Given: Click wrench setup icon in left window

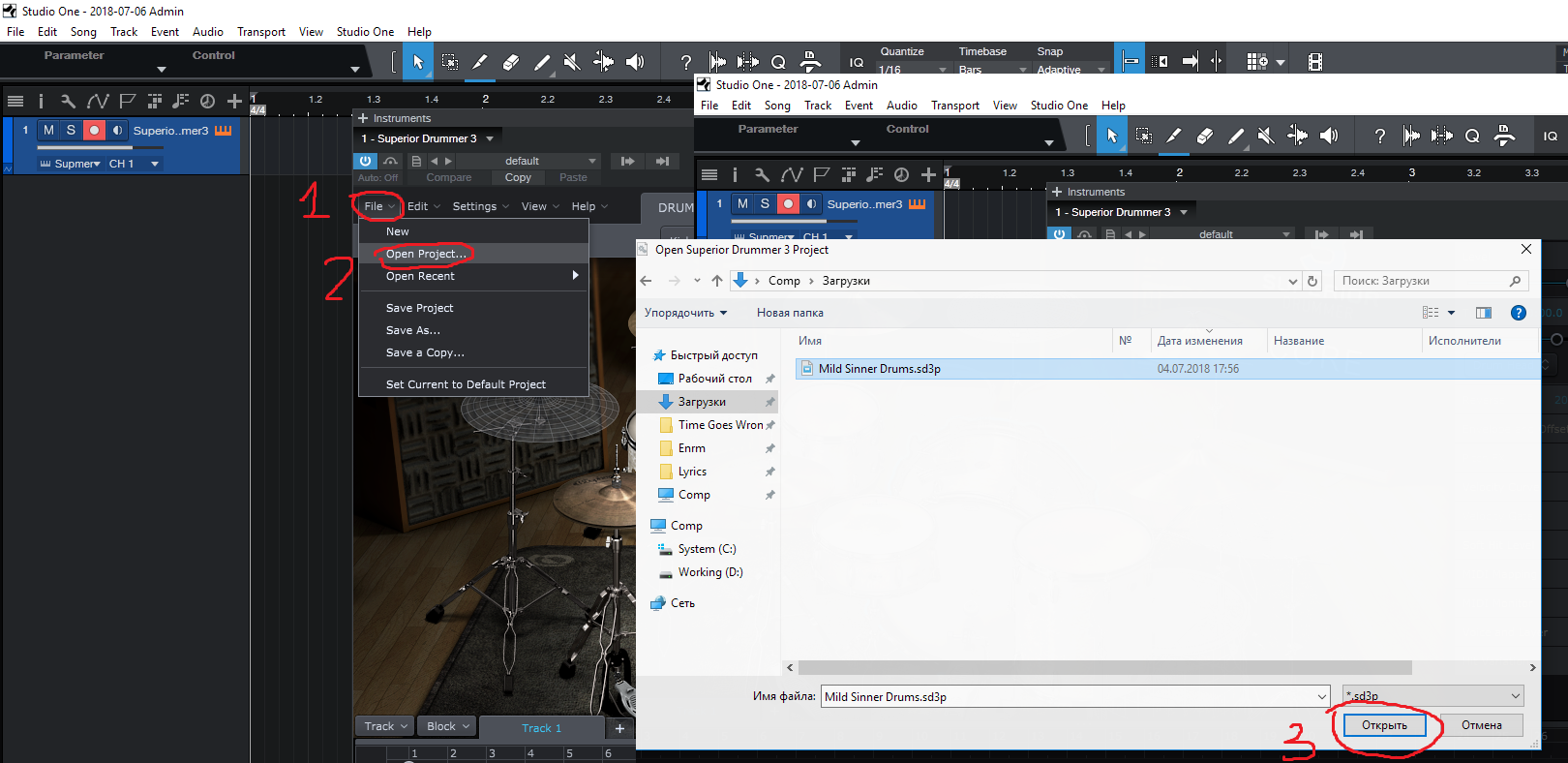Looking at the screenshot, I should point(68,101).
